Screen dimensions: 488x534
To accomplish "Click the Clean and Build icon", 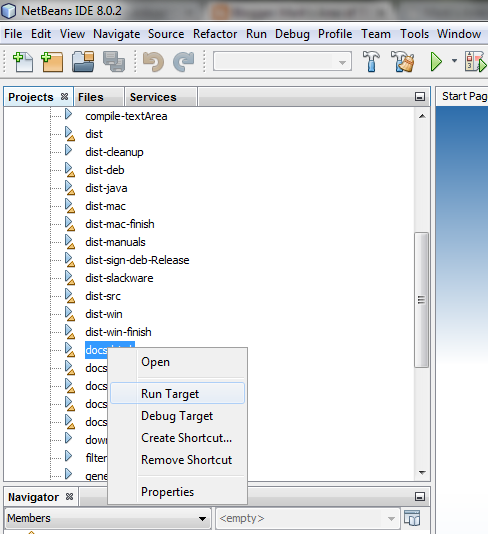I will coord(403,62).
